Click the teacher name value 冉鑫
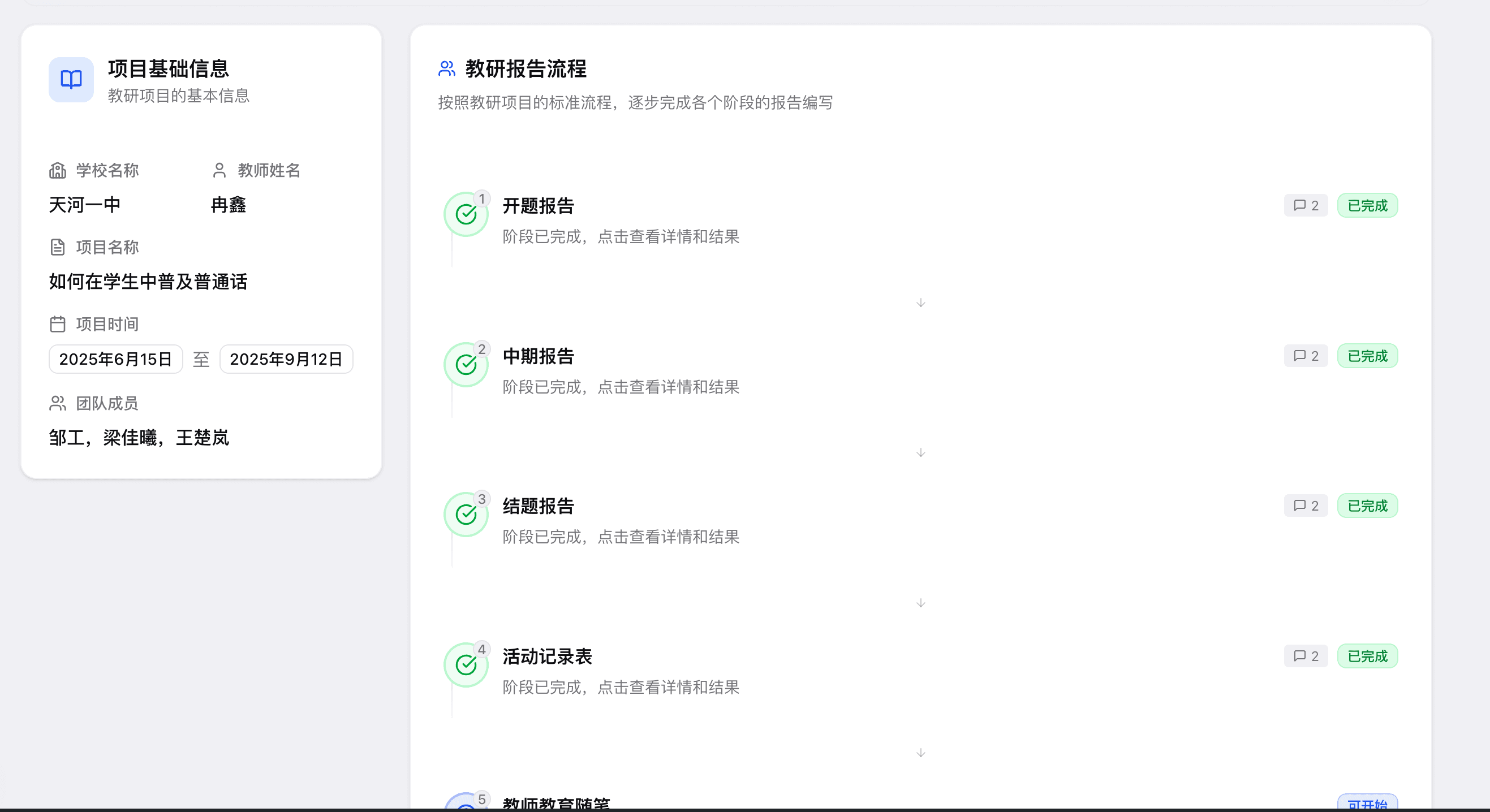1490x812 pixels. (x=229, y=205)
